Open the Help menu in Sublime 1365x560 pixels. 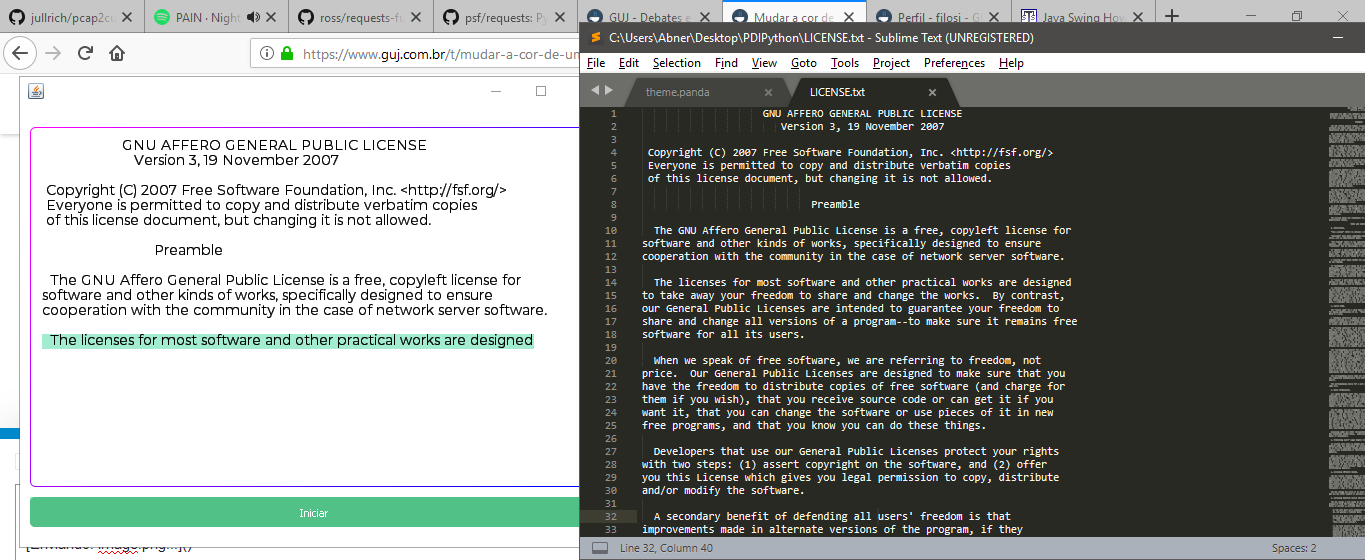1011,63
